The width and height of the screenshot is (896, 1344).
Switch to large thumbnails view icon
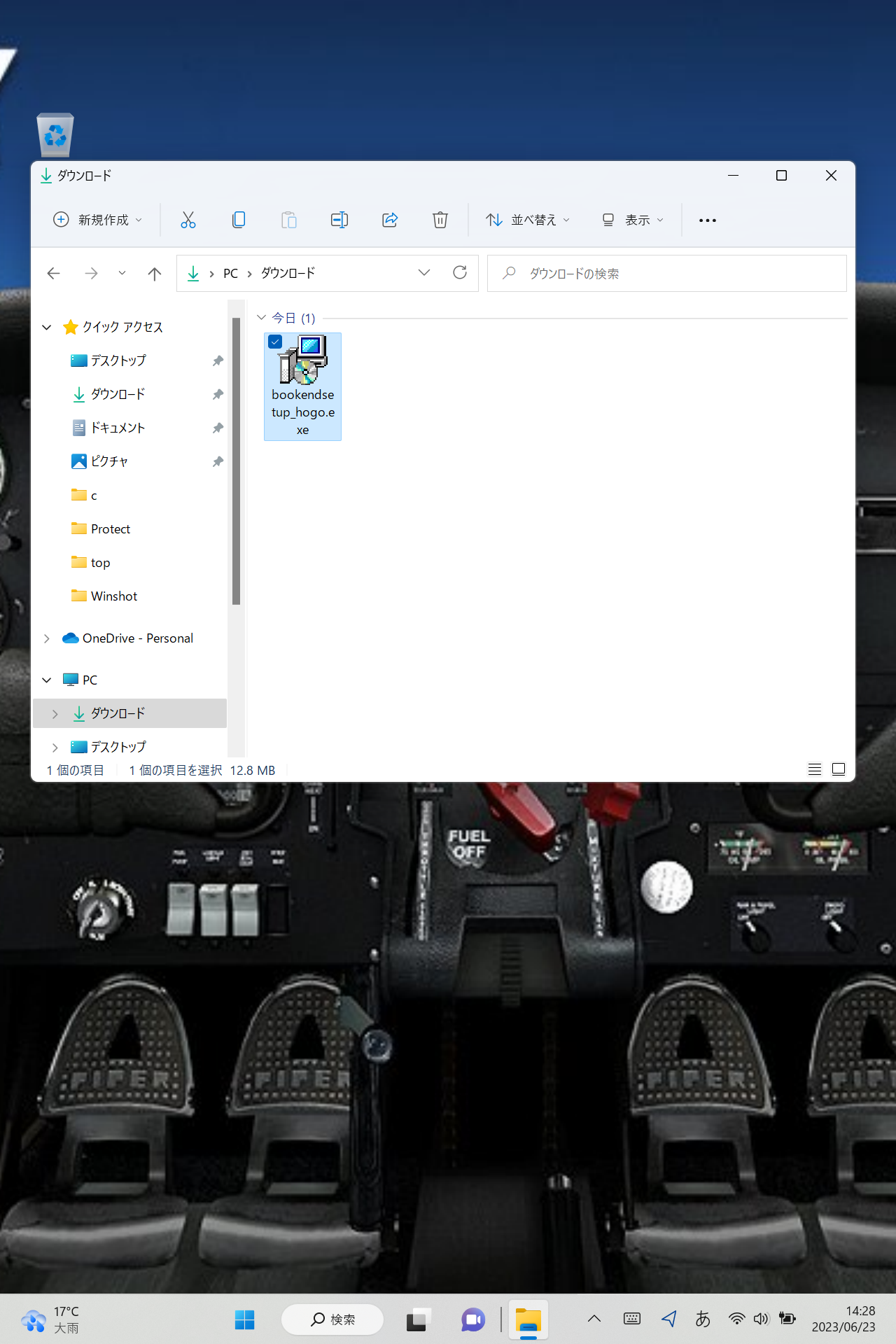click(x=839, y=769)
